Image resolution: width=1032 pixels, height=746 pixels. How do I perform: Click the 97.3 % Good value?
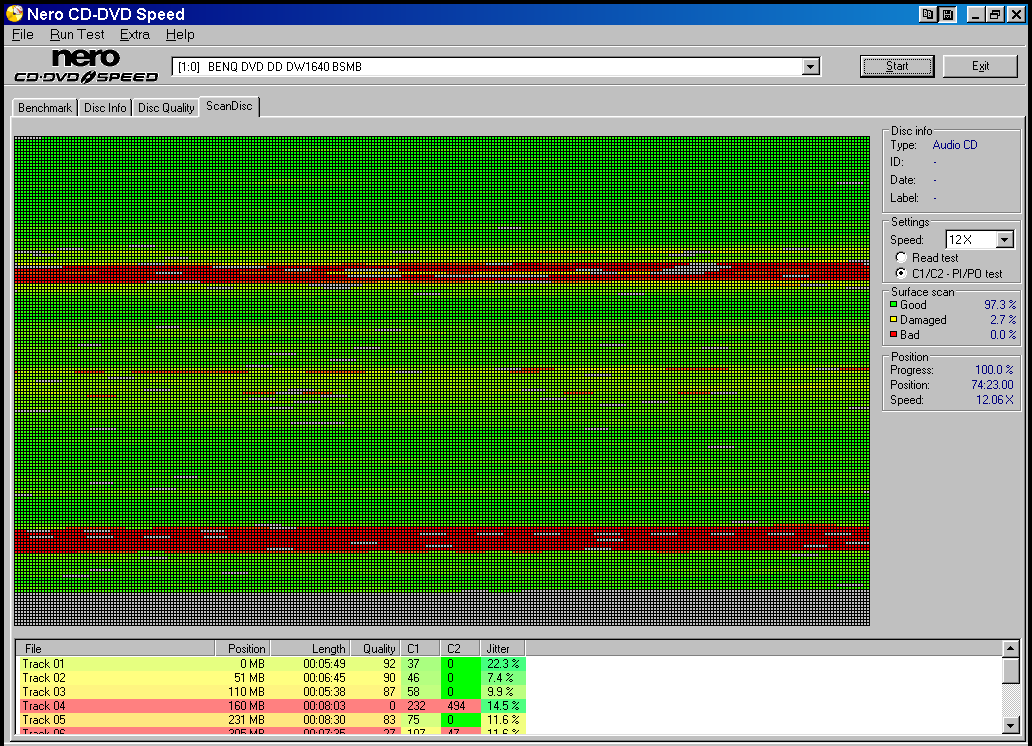1000,305
